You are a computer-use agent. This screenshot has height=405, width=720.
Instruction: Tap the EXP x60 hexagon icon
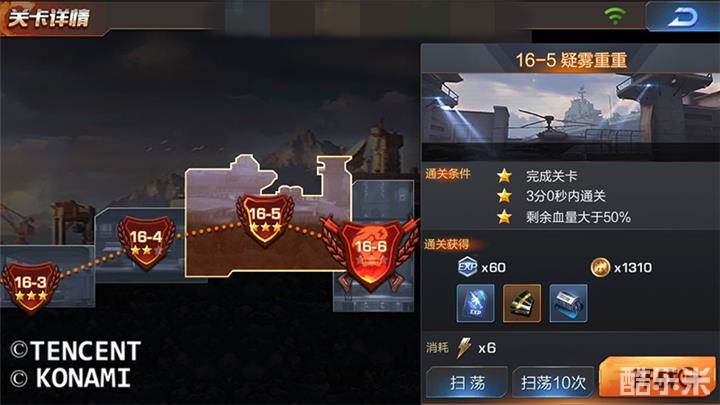[467, 267]
